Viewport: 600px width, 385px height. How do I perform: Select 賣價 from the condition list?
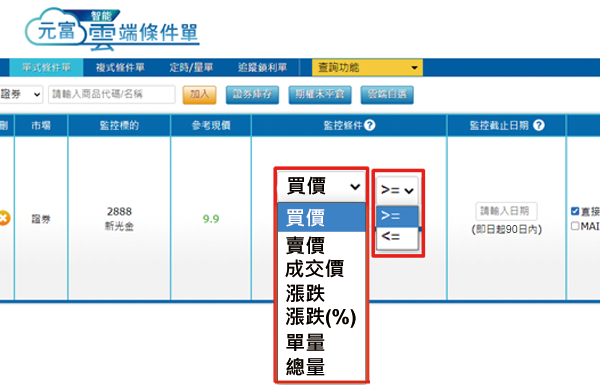(305, 245)
